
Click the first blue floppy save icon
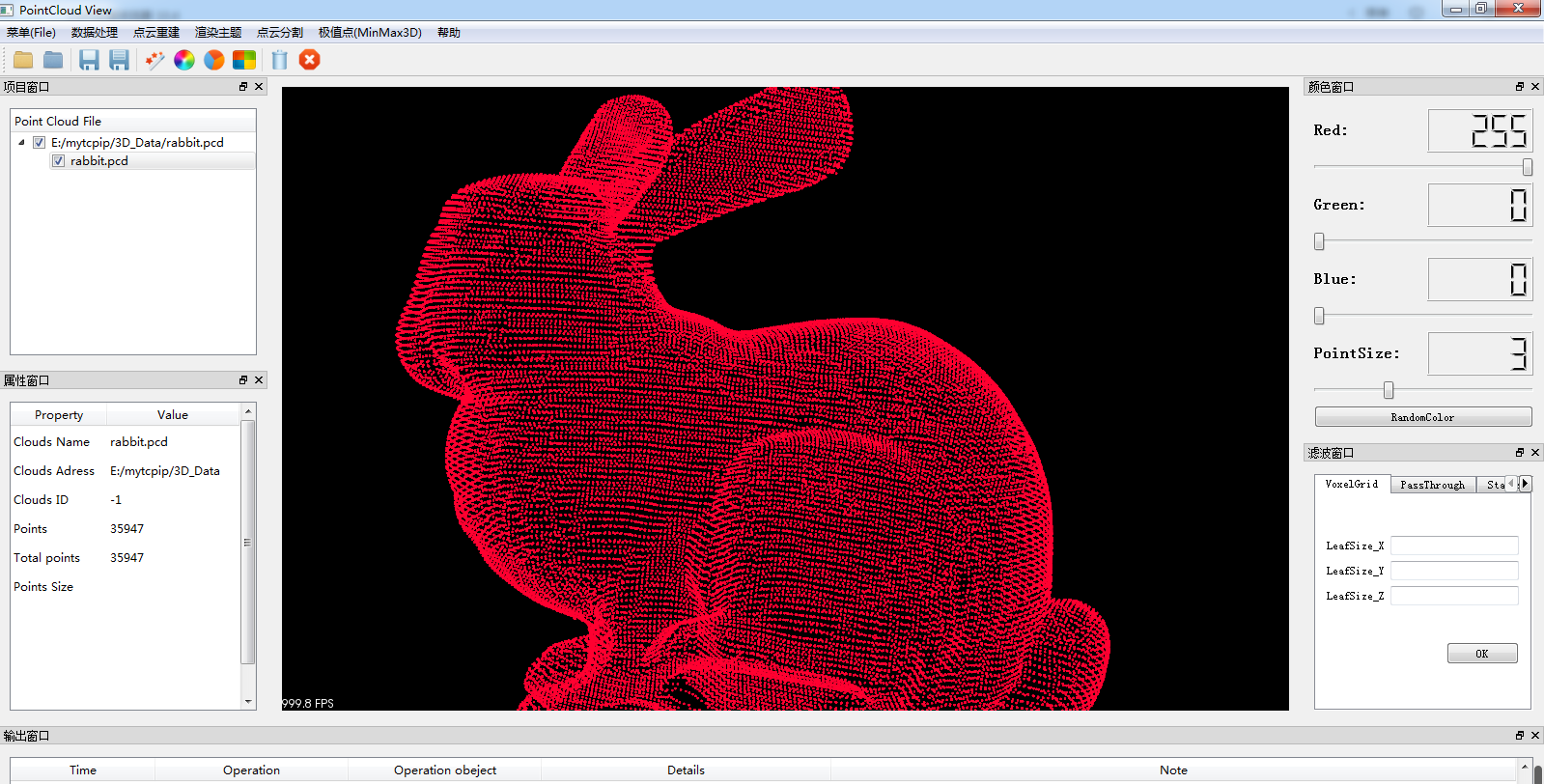click(89, 60)
